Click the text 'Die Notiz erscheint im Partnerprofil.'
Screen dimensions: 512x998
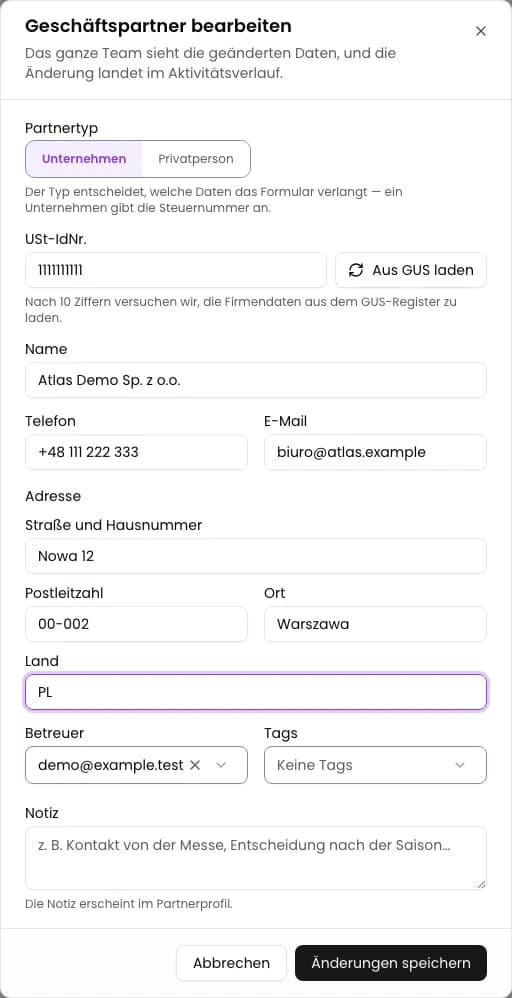[x=129, y=903]
